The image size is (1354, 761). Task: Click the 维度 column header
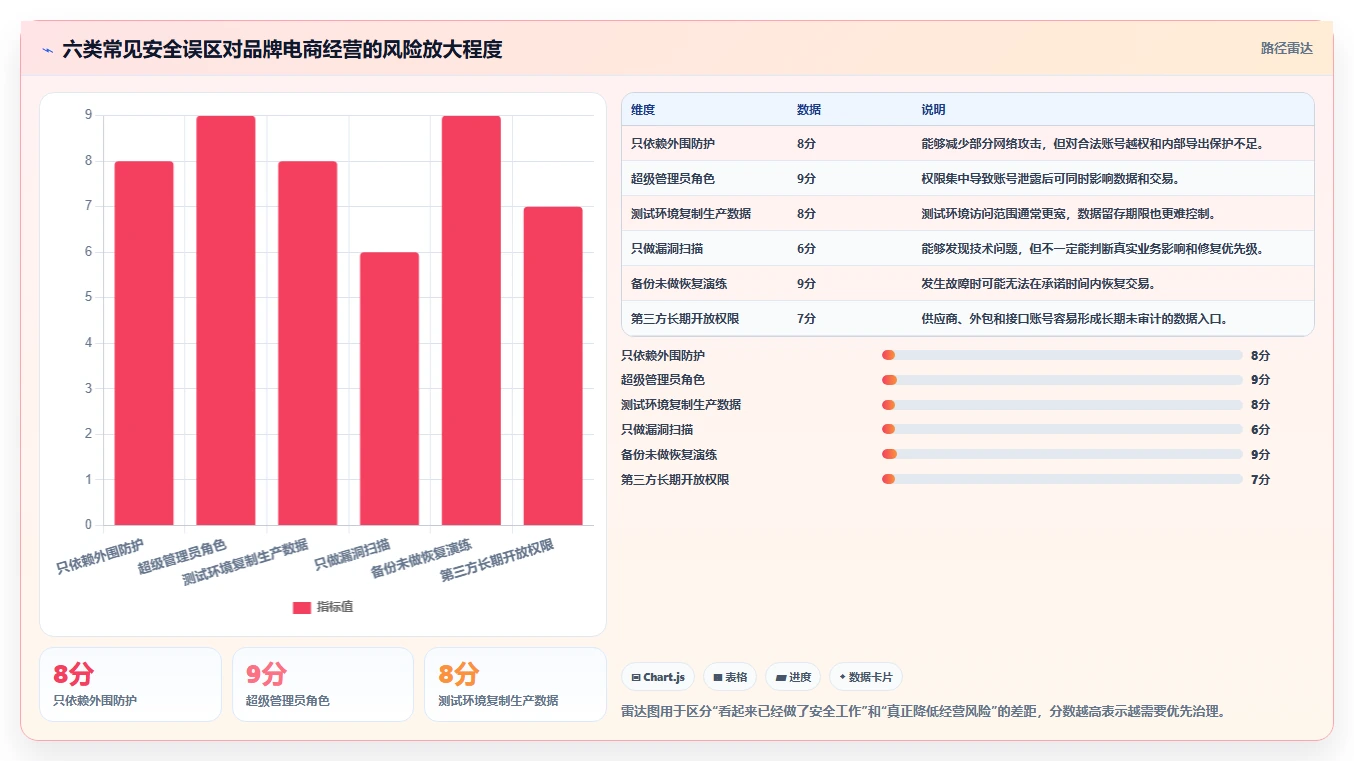pyautogui.click(x=643, y=110)
